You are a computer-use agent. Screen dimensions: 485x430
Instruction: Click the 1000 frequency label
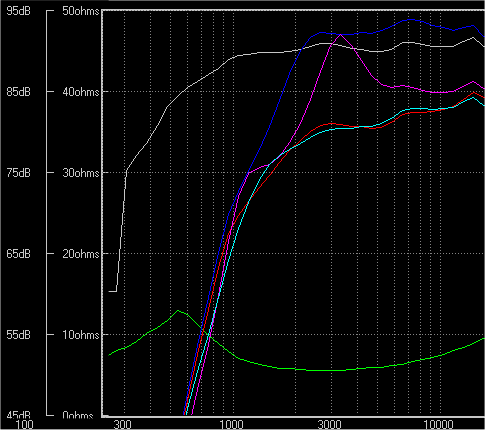pyautogui.click(x=231, y=425)
